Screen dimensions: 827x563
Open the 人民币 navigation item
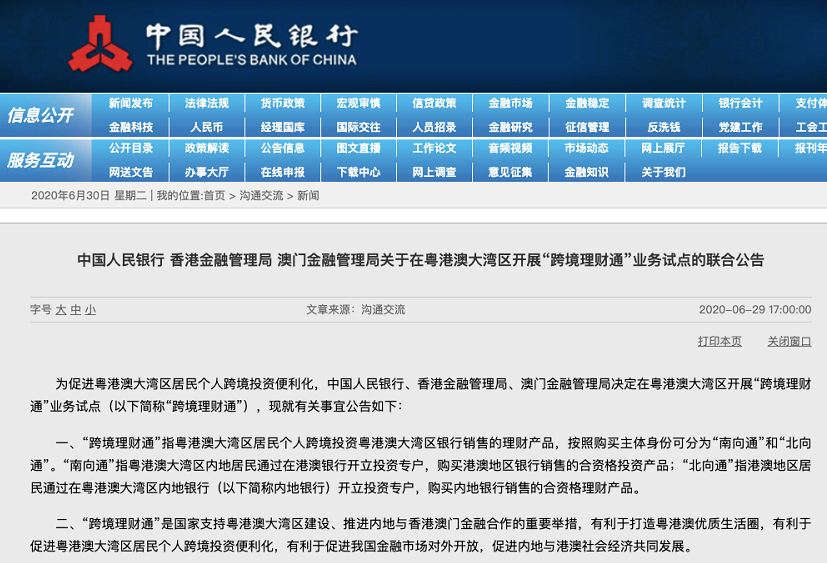[206, 127]
